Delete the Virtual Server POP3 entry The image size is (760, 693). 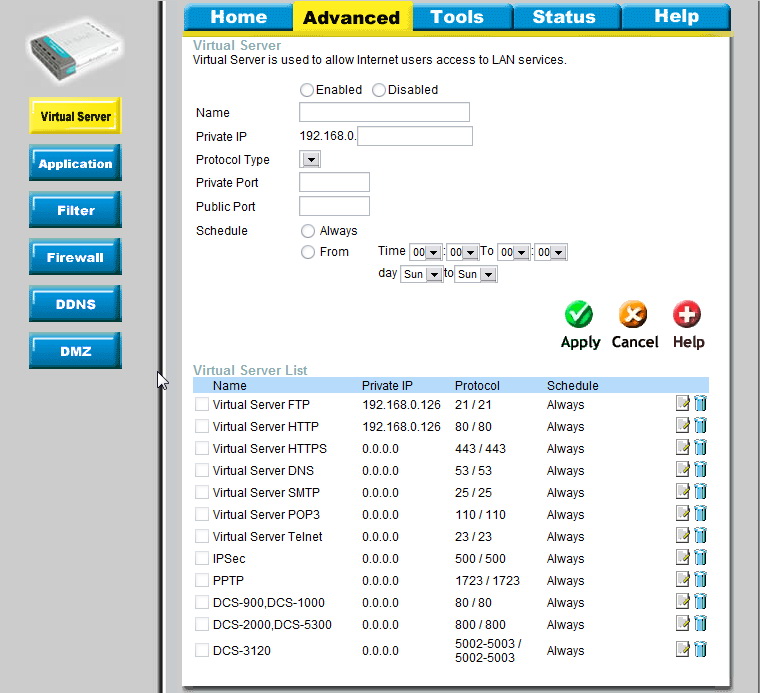[x=700, y=513]
